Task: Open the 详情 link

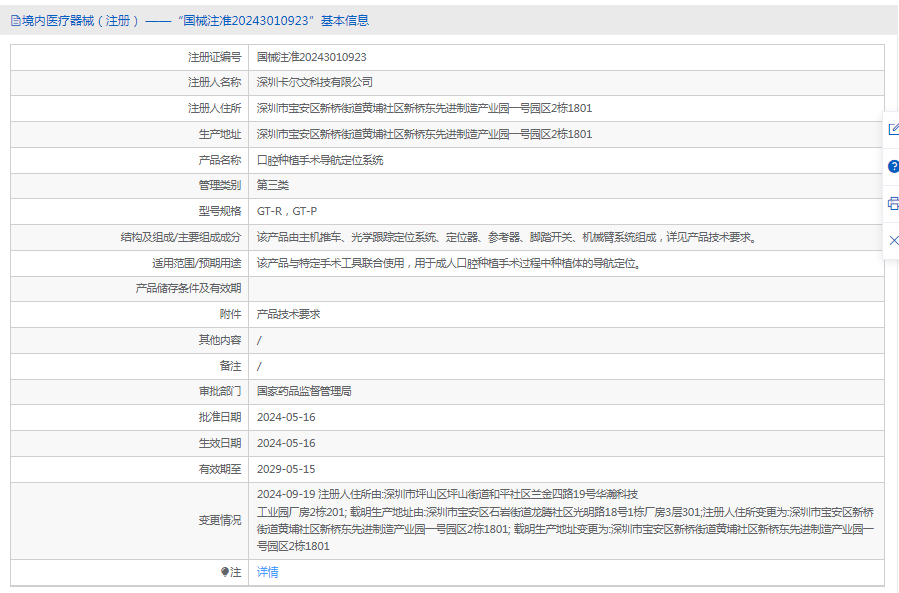Action: [x=268, y=572]
